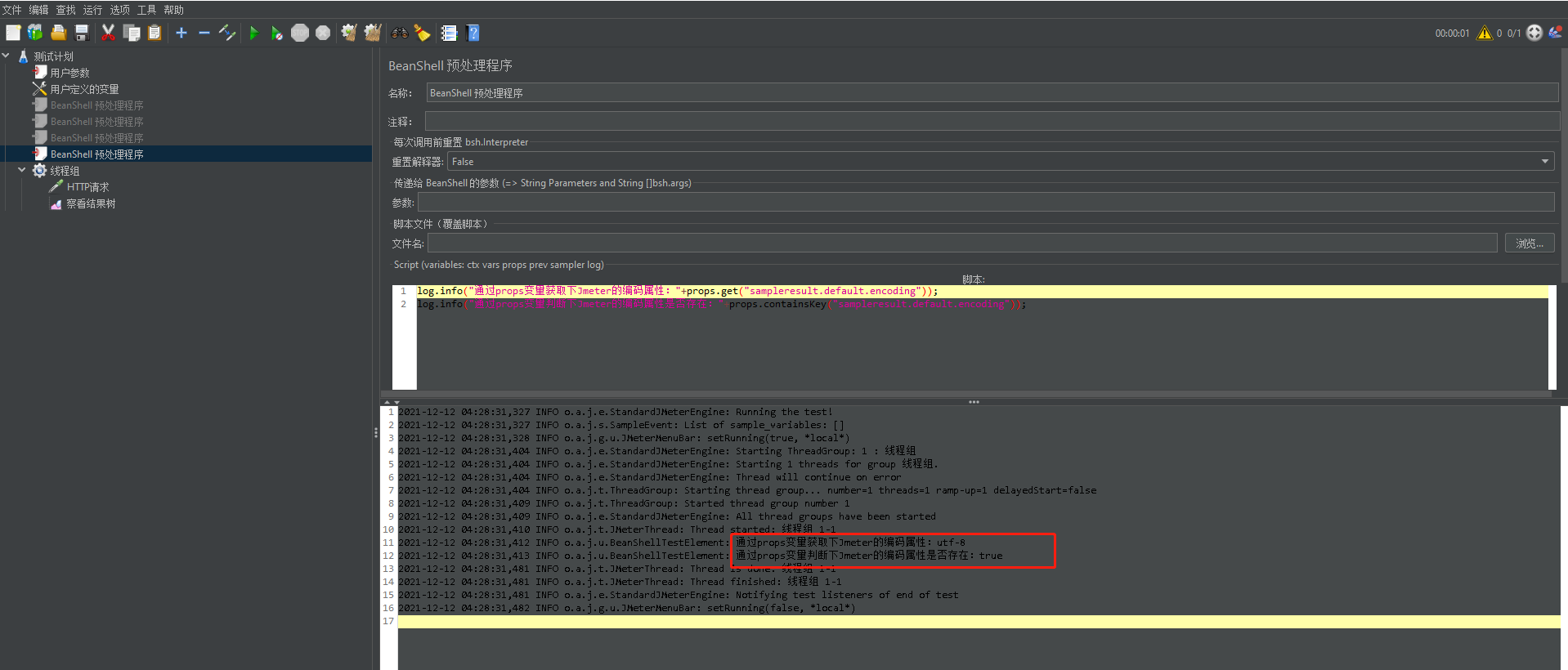The width and height of the screenshot is (1568, 670).
Task: Click the log panel collapse arrows
Action: pos(392,403)
